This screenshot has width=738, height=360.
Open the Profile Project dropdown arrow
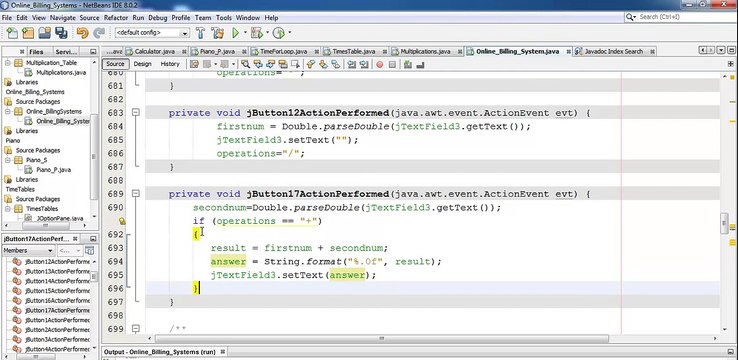289,33
